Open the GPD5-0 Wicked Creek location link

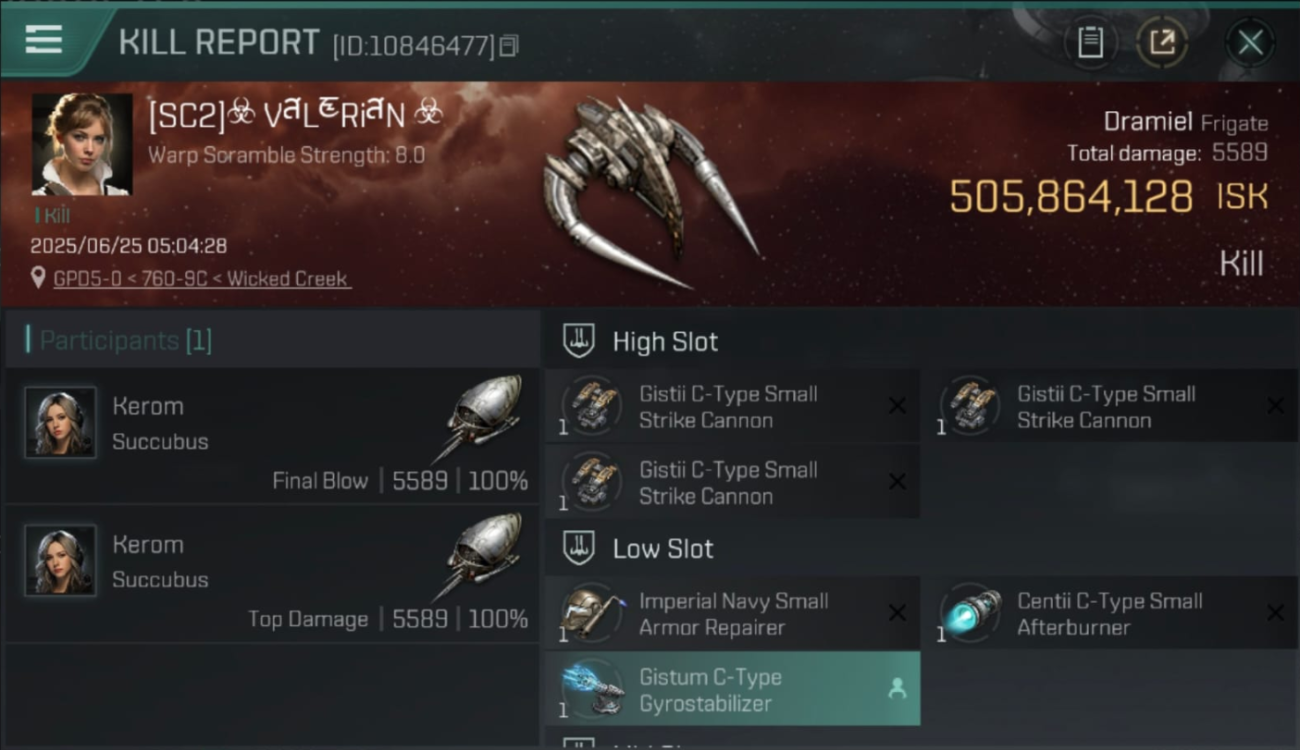tap(202, 279)
